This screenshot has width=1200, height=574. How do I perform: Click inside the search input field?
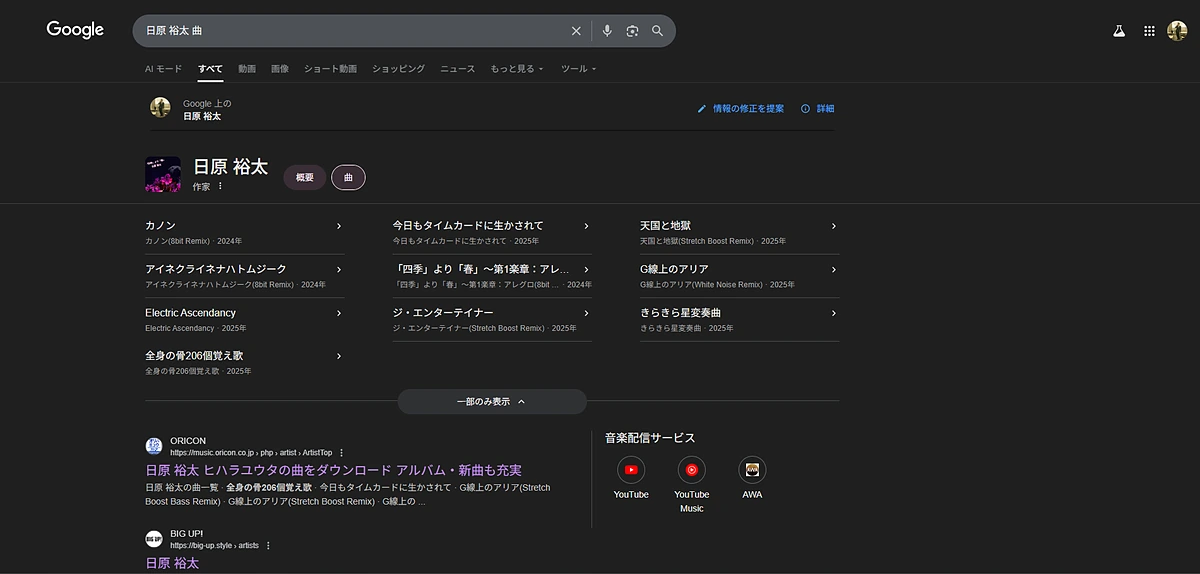[x=350, y=31]
